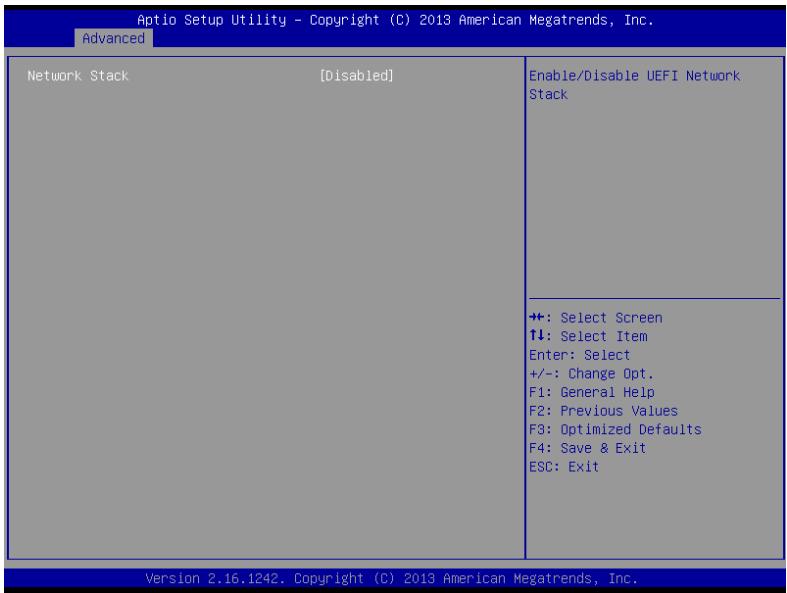Click the Version 2.16.1242 footer text
Image resolution: width=787 pixels, height=593 pixels.
point(213,578)
